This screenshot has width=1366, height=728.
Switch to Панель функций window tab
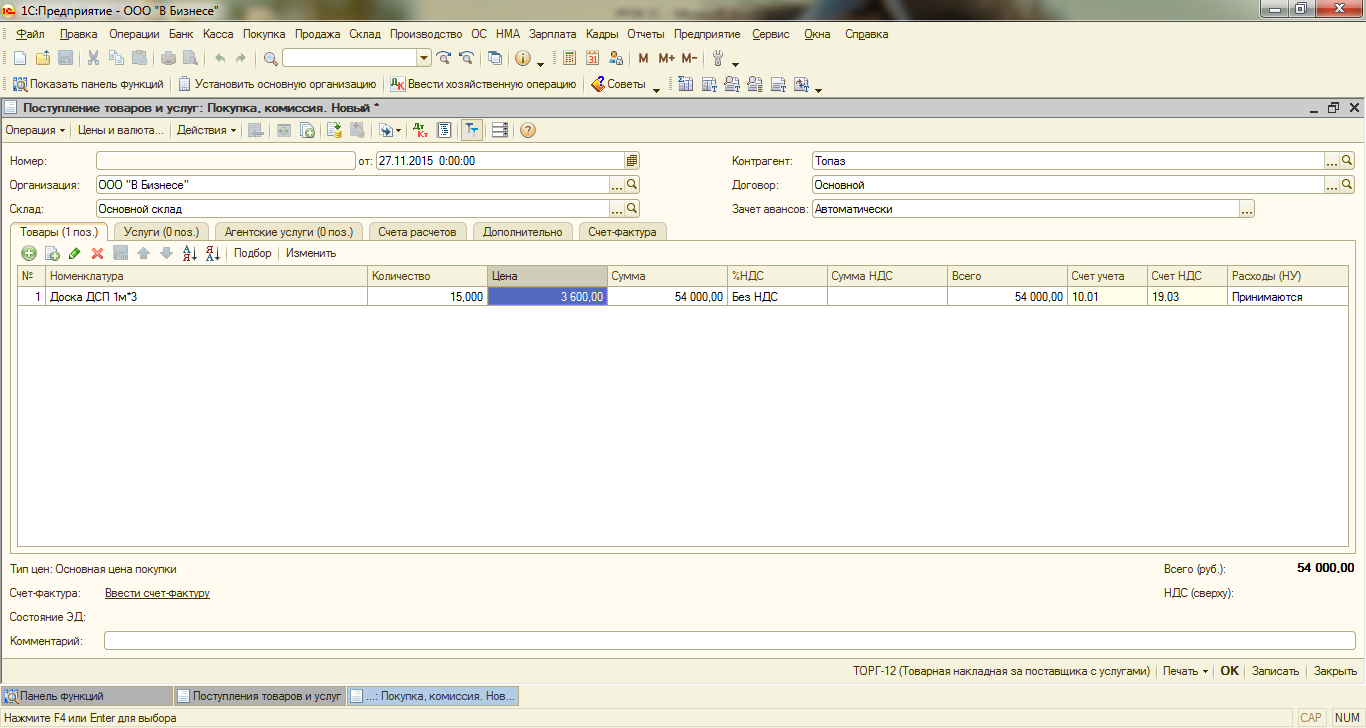(86, 696)
